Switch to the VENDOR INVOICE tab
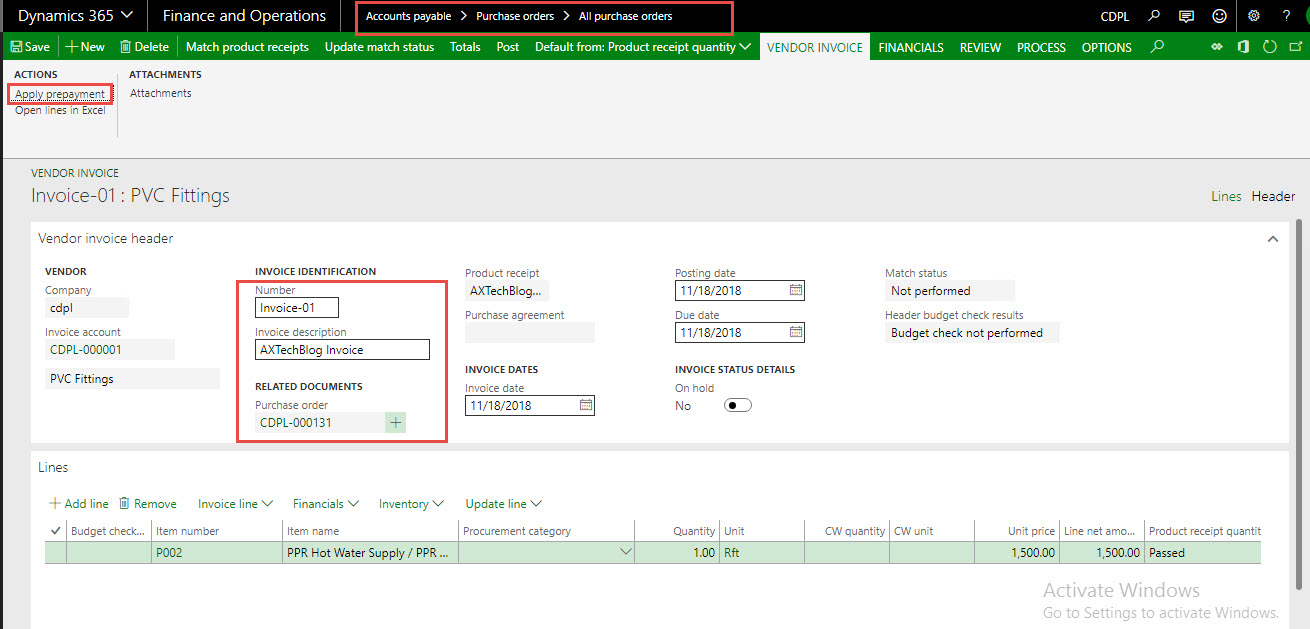The height and width of the screenshot is (629, 1310). click(815, 47)
